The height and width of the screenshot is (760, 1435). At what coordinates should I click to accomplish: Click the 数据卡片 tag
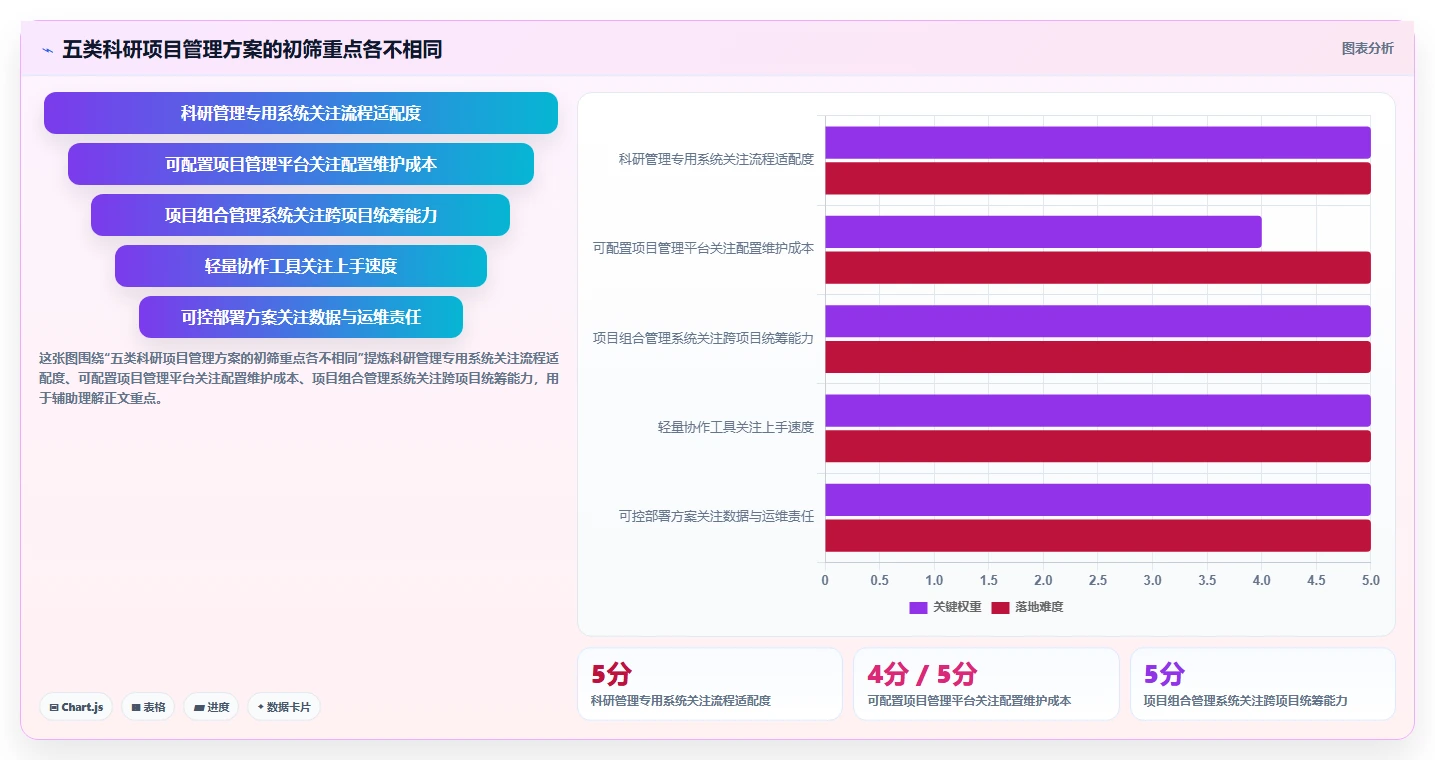point(284,707)
